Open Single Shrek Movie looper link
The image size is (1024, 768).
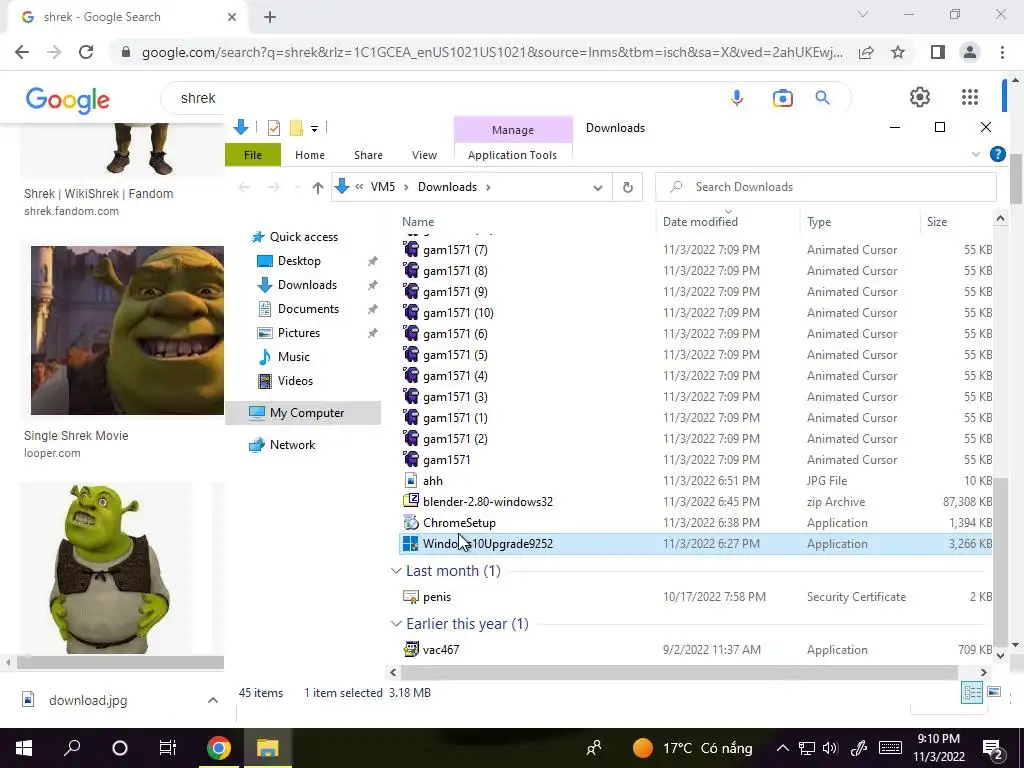[x=76, y=436]
